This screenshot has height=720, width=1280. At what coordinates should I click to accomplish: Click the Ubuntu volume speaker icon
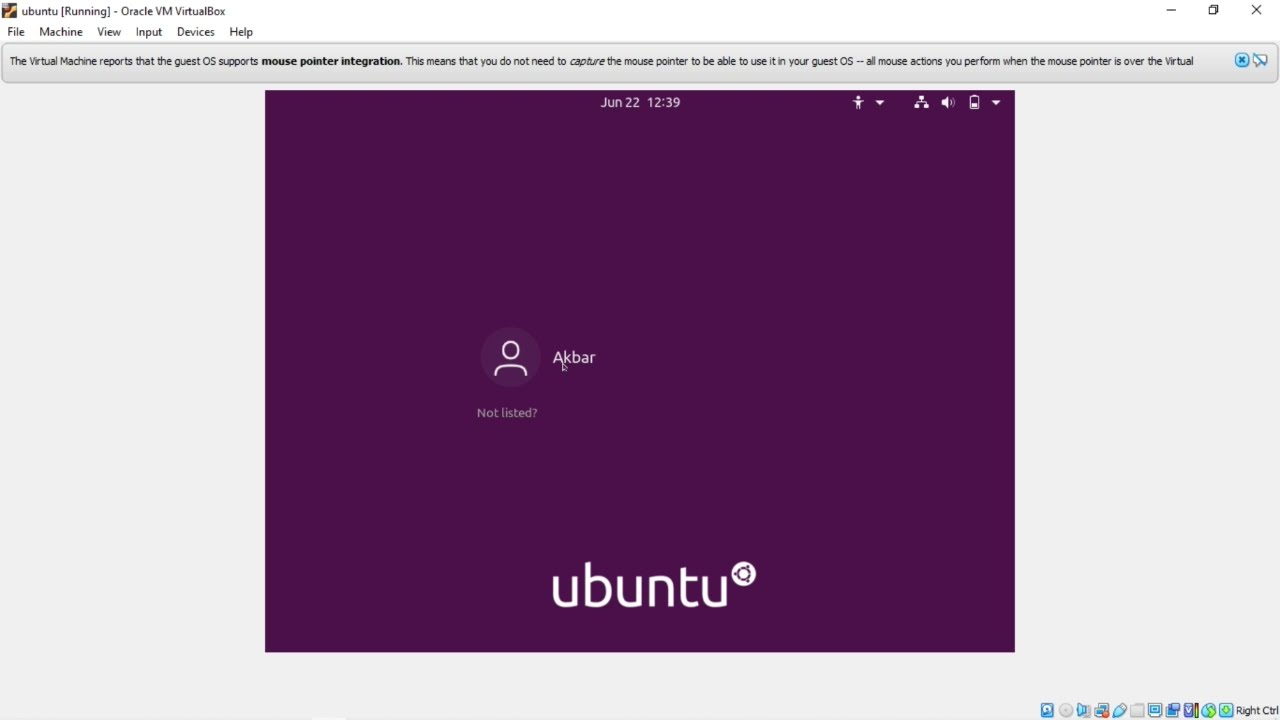point(948,102)
